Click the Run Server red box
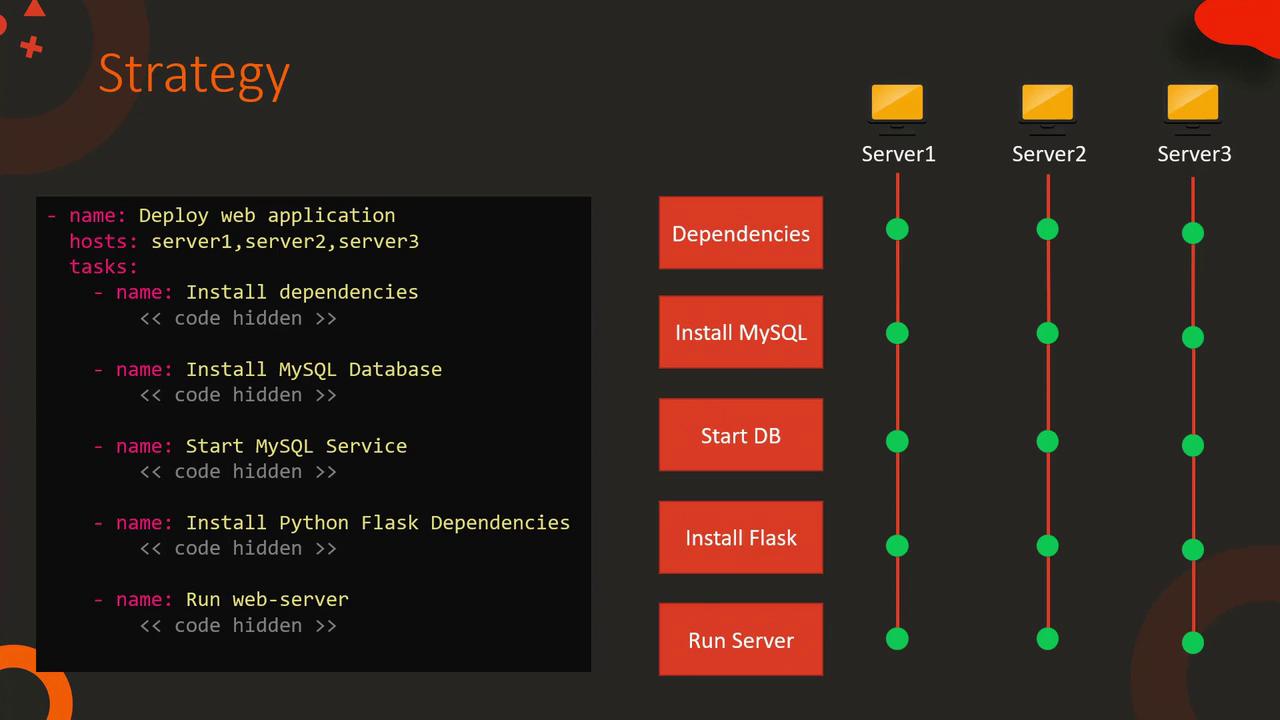This screenshot has width=1280, height=720. pos(740,640)
